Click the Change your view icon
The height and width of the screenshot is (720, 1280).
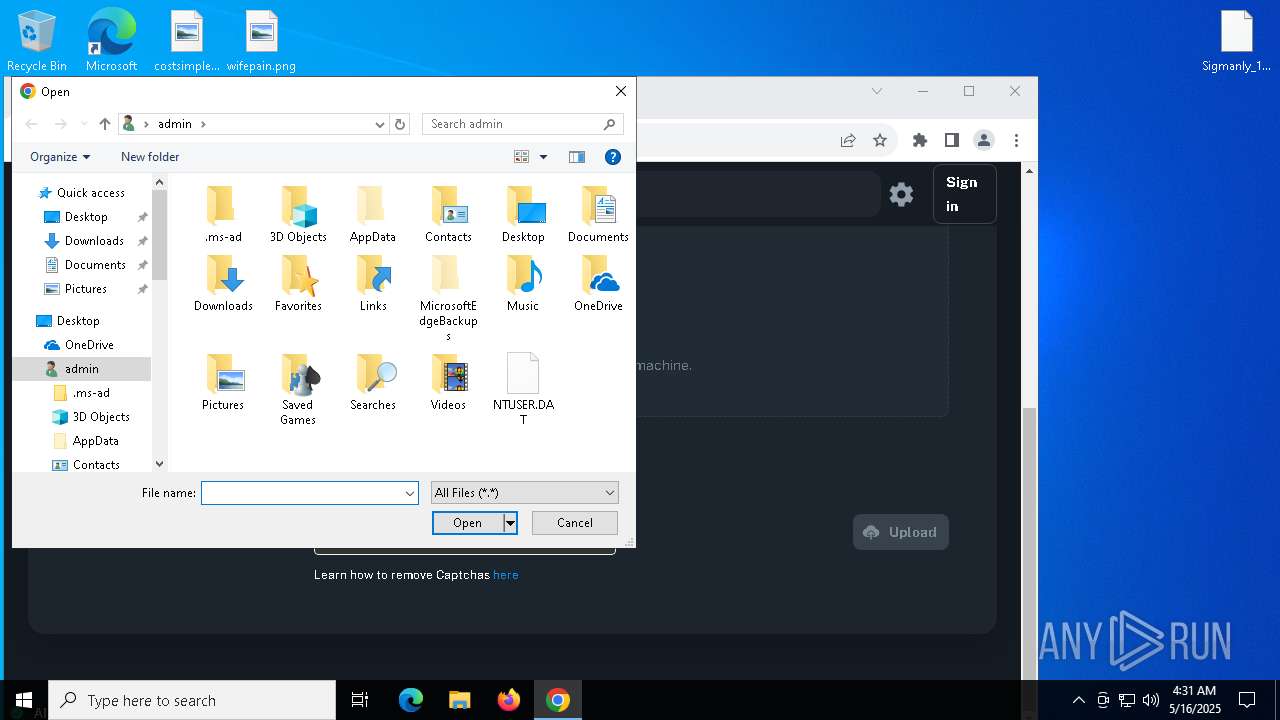click(x=521, y=157)
